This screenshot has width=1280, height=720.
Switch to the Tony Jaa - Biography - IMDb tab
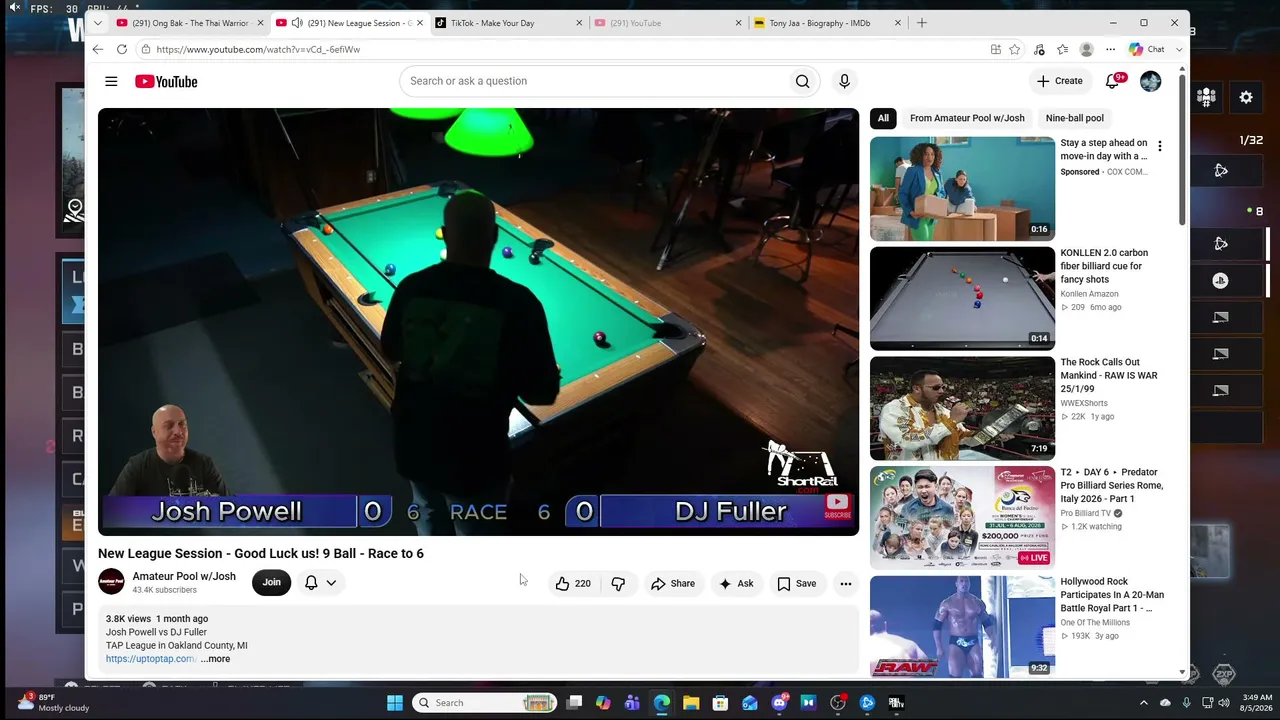pos(827,23)
